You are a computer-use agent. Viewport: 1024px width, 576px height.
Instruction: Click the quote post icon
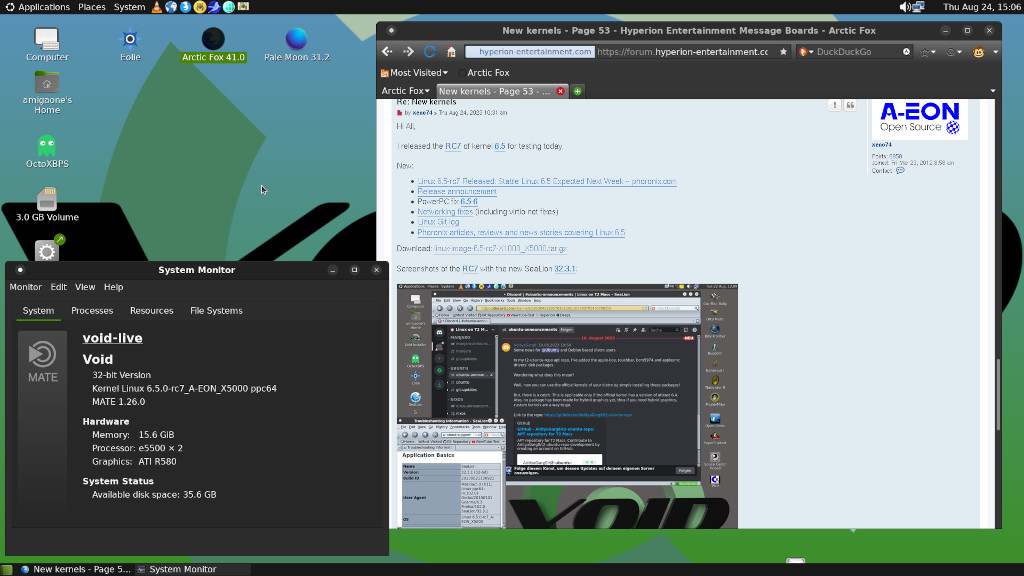(x=850, y=105)
